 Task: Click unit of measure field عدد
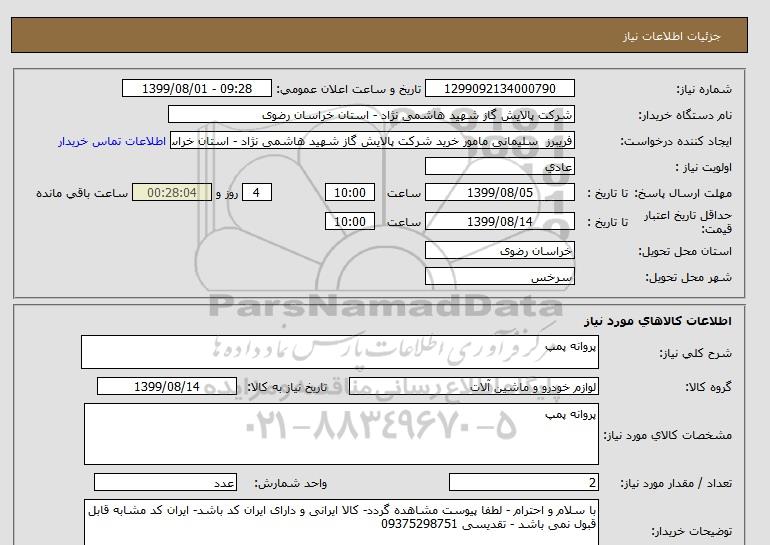(x=165, y=483)
